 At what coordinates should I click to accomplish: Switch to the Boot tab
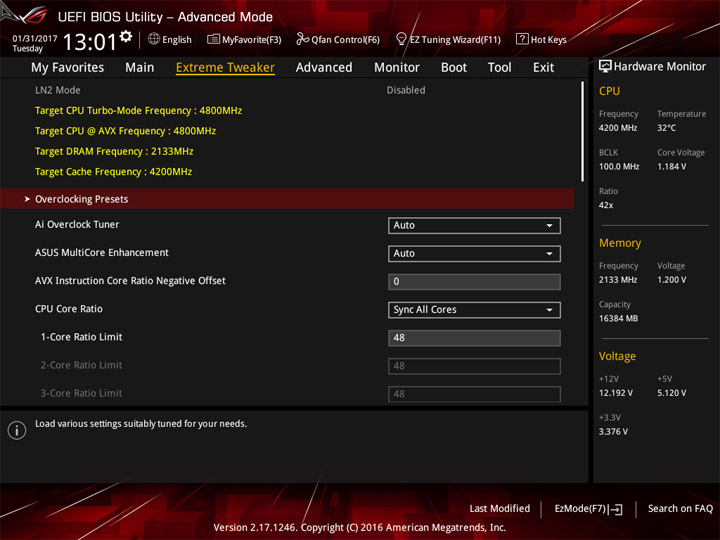(x=454, y=68)
